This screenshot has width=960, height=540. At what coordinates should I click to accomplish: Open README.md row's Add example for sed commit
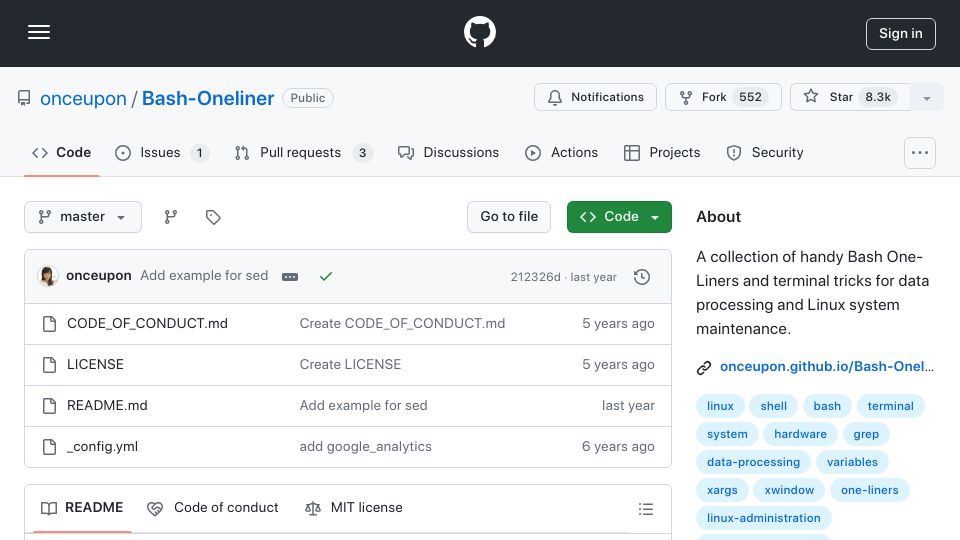coord(363,405)
